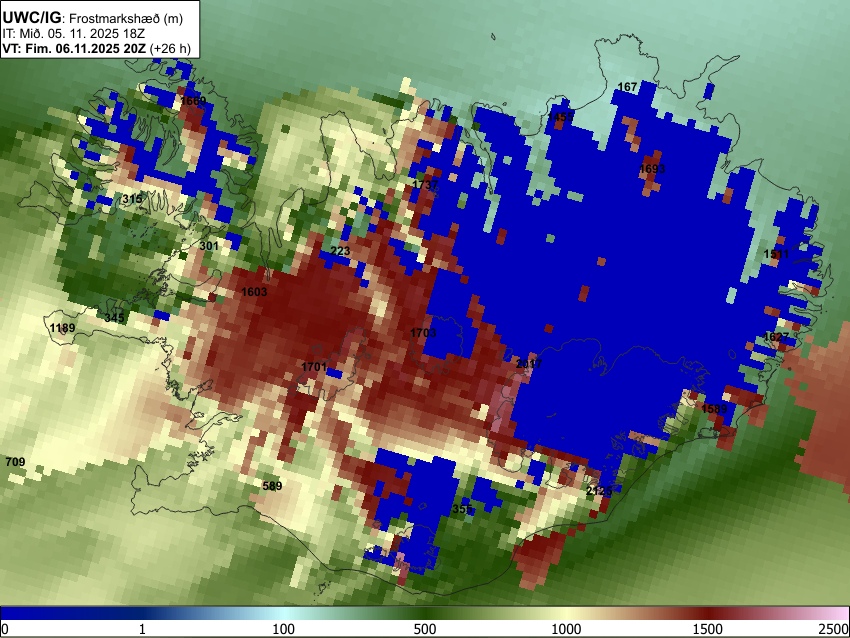Click the color scale label 1000
This screenshot has height=638, width=850.
(x=566, y=629)
